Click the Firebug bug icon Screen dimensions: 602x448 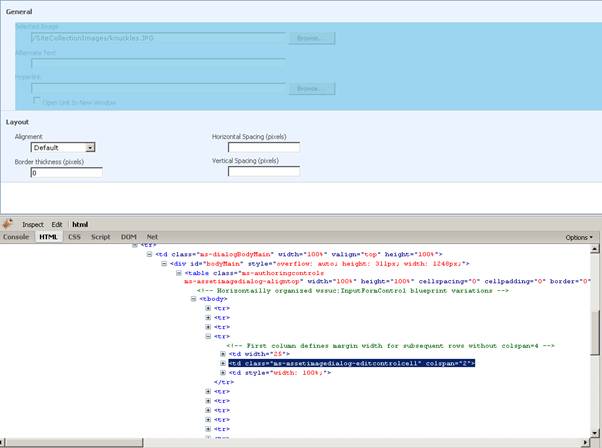8,224
